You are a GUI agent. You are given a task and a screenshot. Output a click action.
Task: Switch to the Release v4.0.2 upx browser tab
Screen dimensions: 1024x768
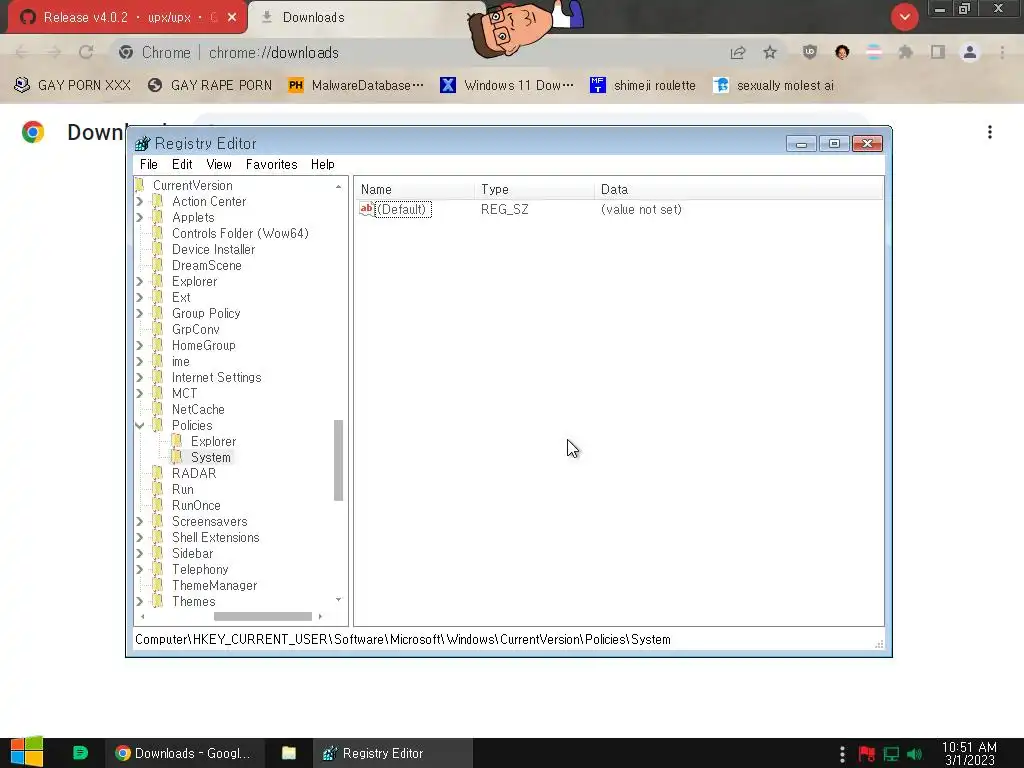(127, 18)
